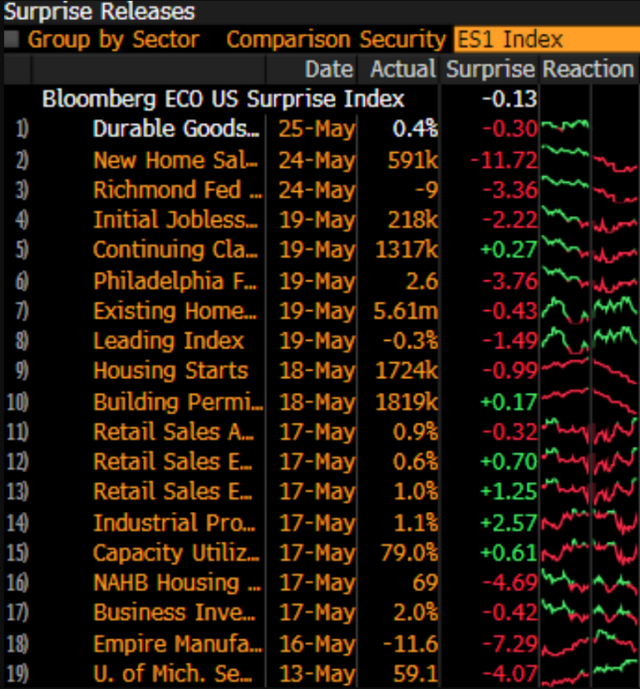Click the -7.29 surprise value
The image size is (640, 690).
point(510,644)
